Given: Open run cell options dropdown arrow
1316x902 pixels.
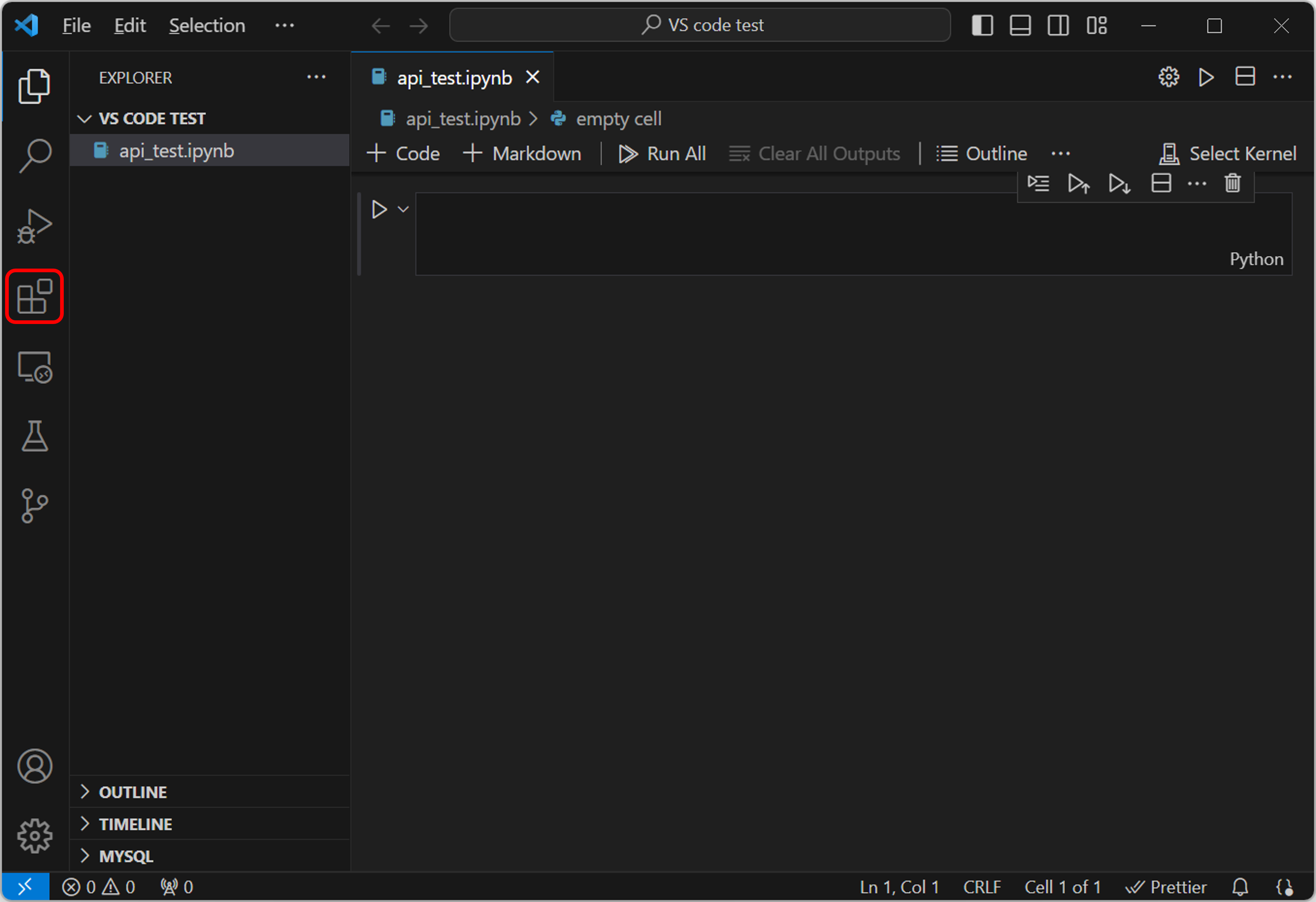Looking at the screenshot, I should [403, 210].
